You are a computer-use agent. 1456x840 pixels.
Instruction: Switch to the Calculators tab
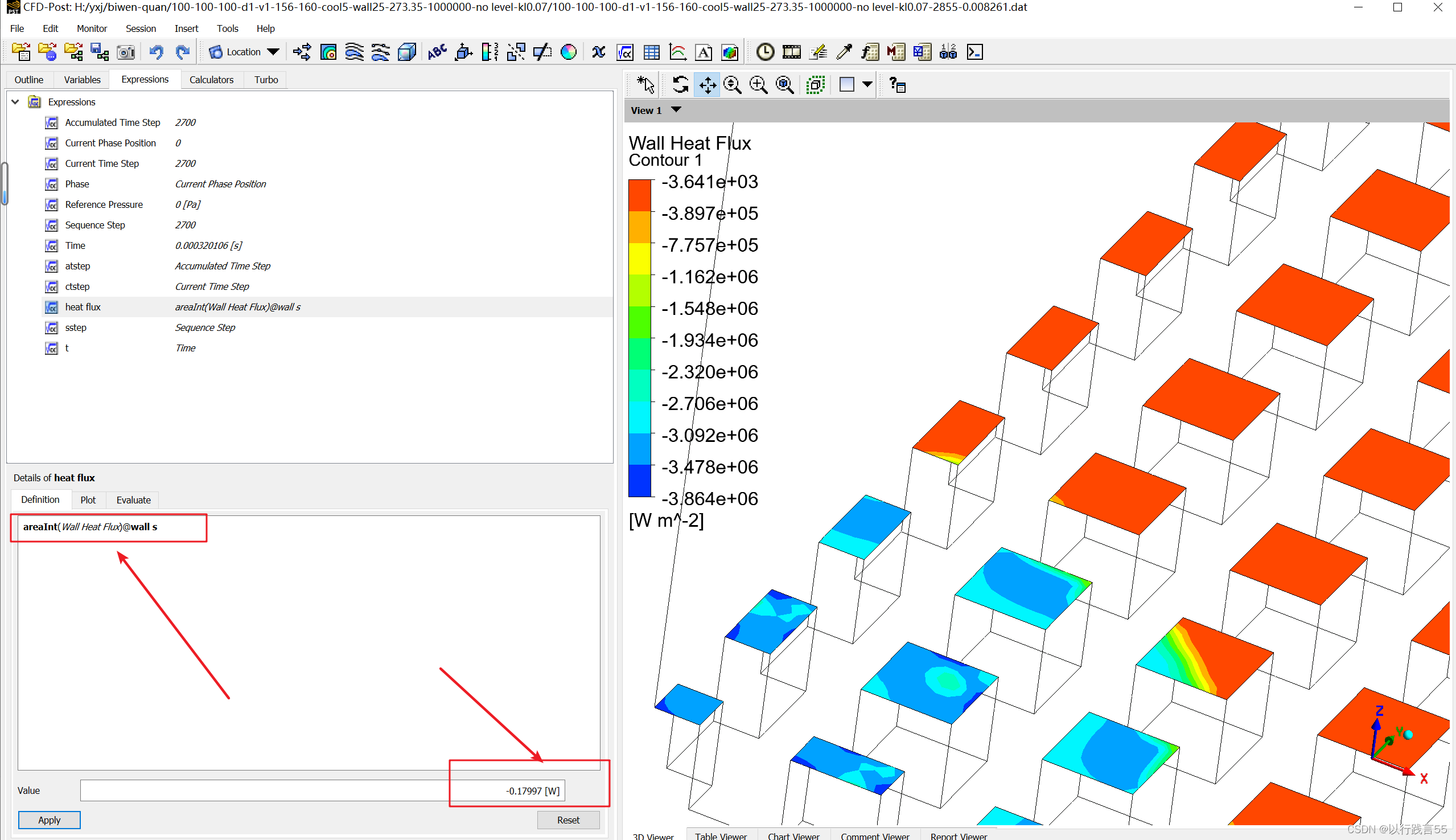212,80
